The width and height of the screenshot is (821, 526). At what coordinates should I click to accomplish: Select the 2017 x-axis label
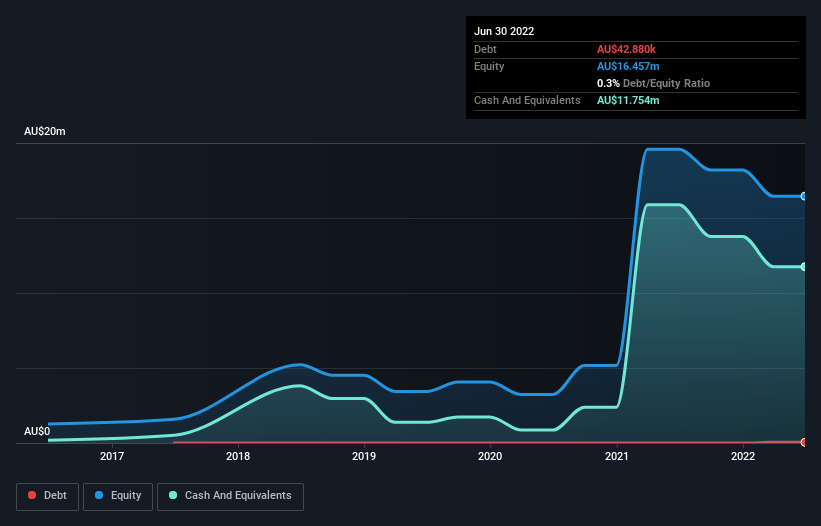pyautogui.click(x=112, y=456)
